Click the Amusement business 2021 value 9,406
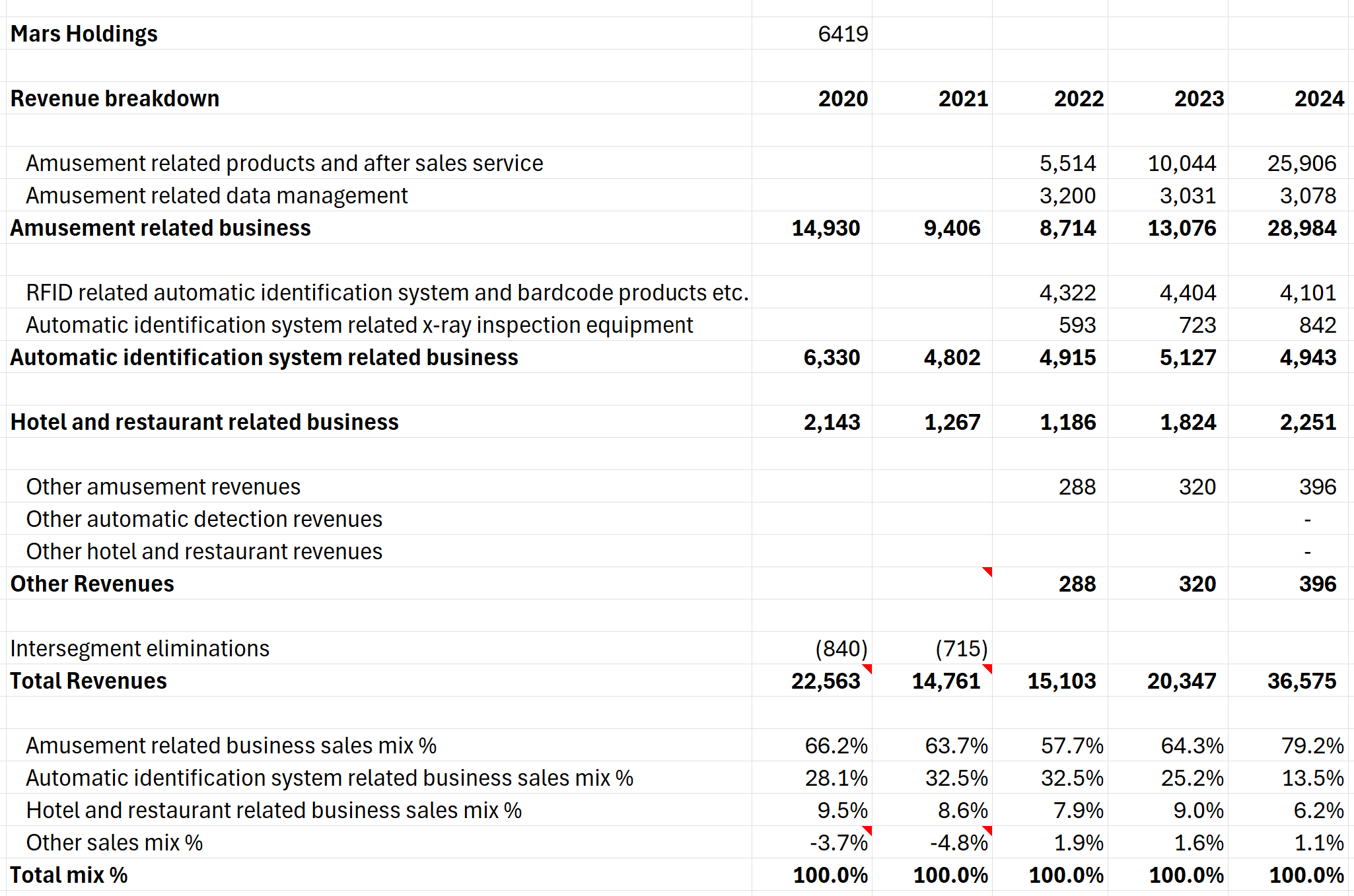 coord(952,228)
